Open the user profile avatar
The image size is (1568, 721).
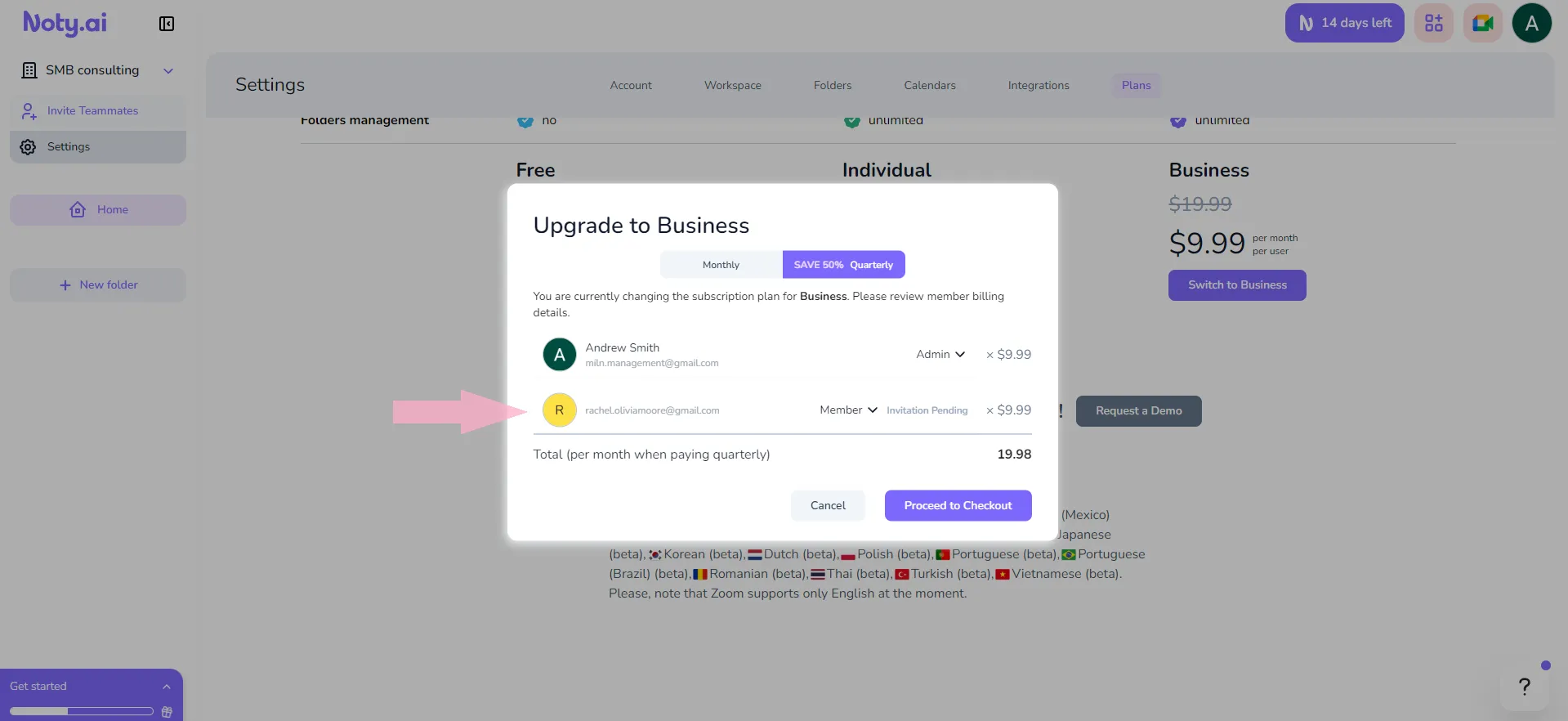coord(1531,23)
